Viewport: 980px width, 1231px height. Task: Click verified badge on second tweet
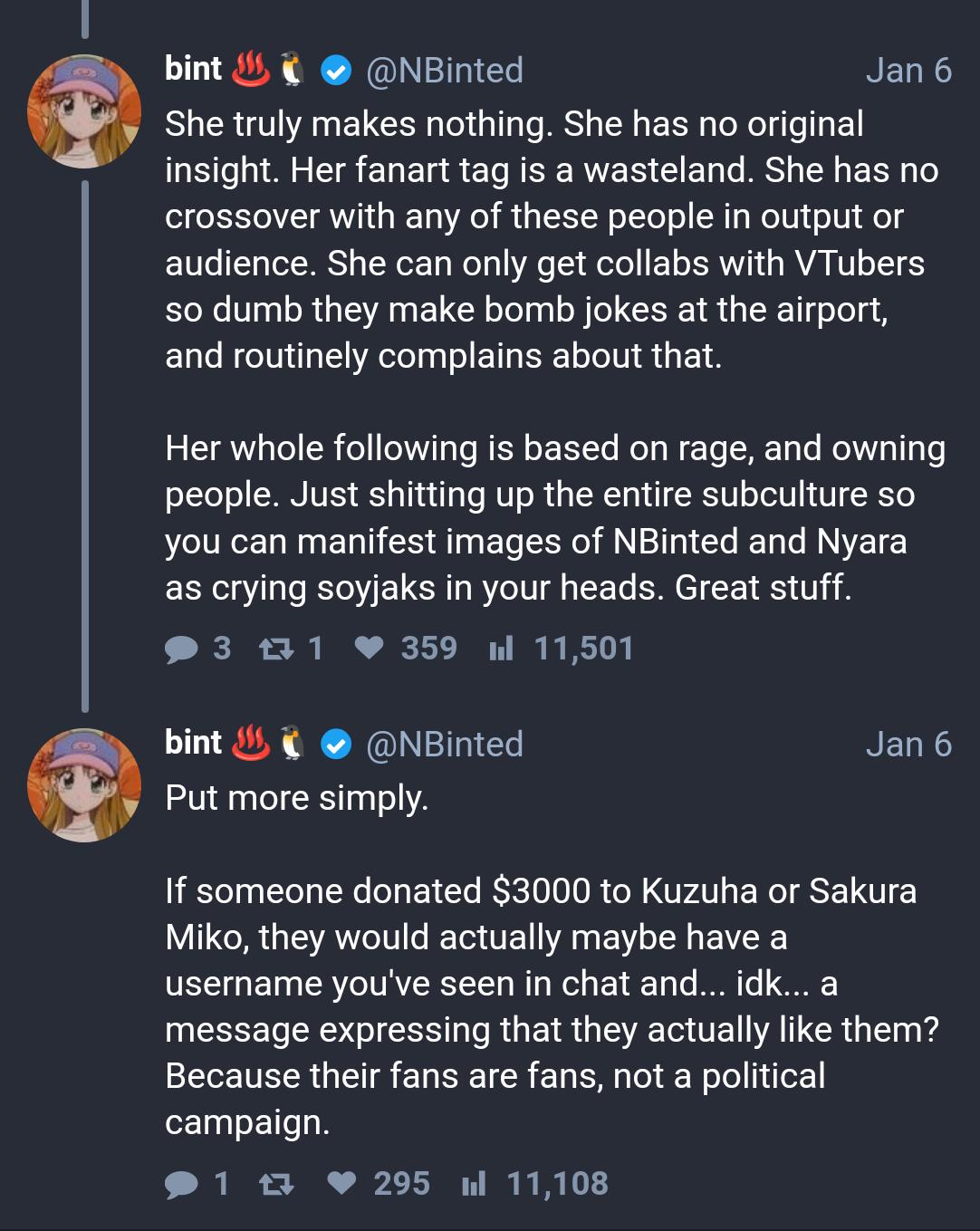point(336,745)
